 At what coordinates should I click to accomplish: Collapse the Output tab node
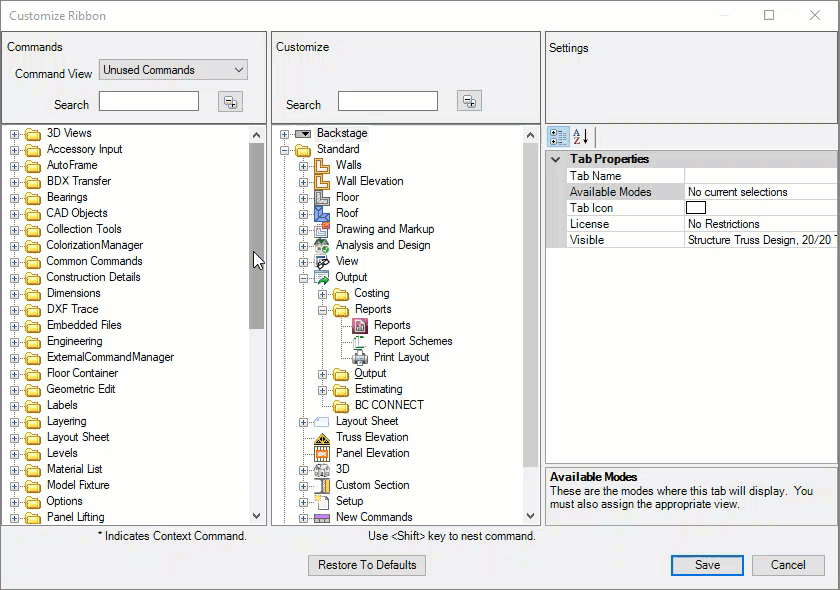[x=303, y=278]
